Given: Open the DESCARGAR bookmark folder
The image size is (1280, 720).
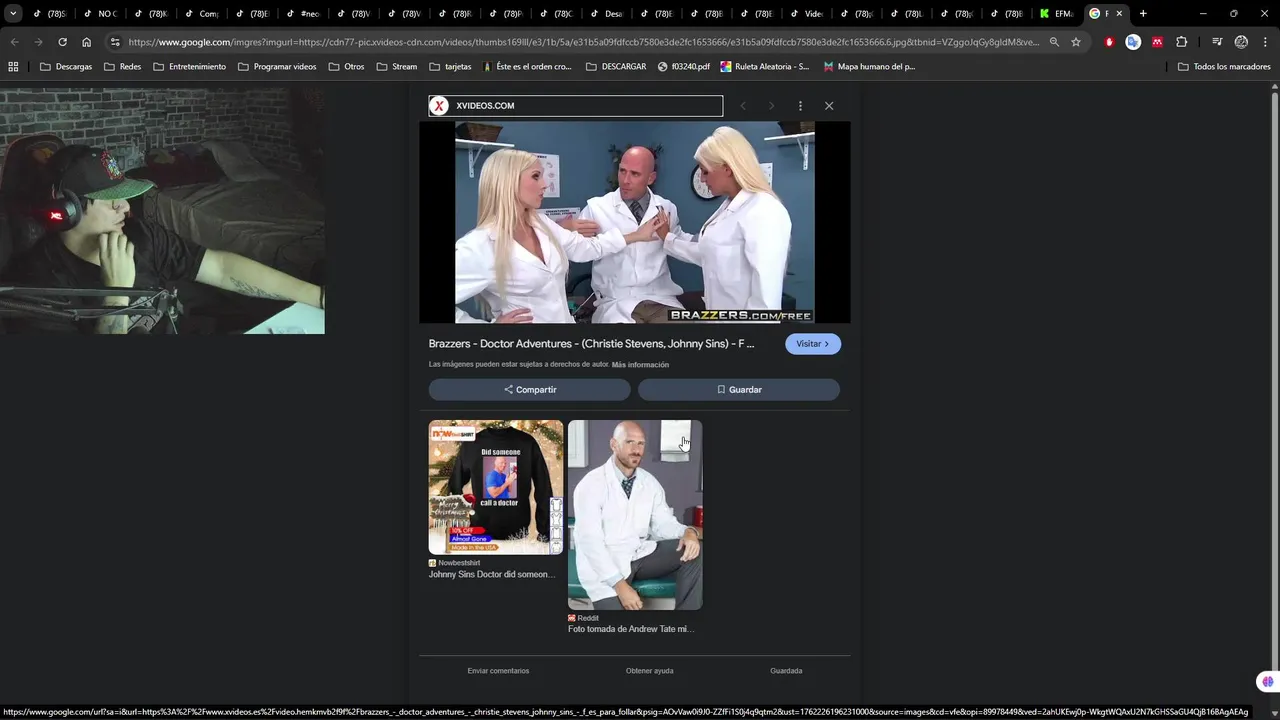Looking at the screenshot, I should 616,66.
